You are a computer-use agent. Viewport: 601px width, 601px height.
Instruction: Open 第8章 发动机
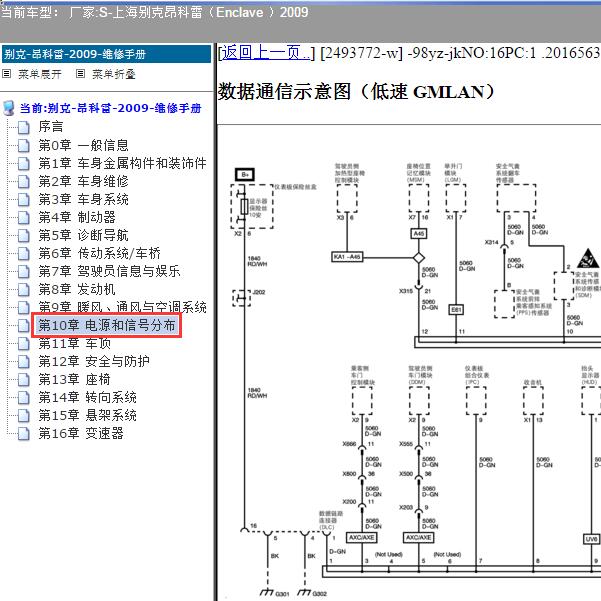pos(77,289)
